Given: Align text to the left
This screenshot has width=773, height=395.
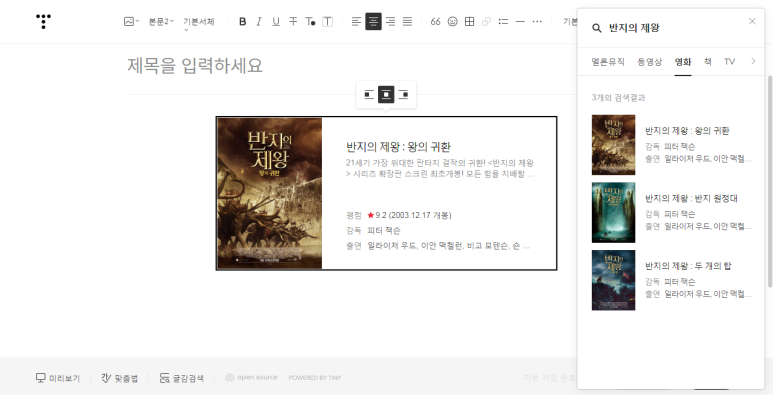Looking at the screenshot, I should [x=356, y=22].
